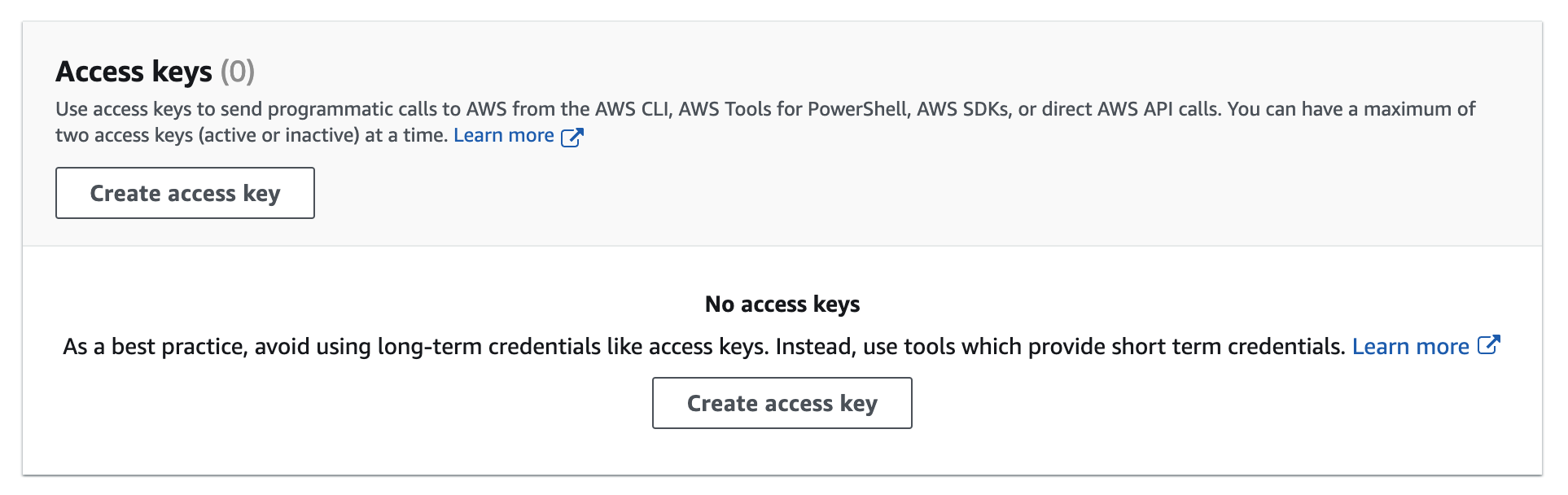
Task: Click the bold No access keys message
Action: tap(782, 304)
